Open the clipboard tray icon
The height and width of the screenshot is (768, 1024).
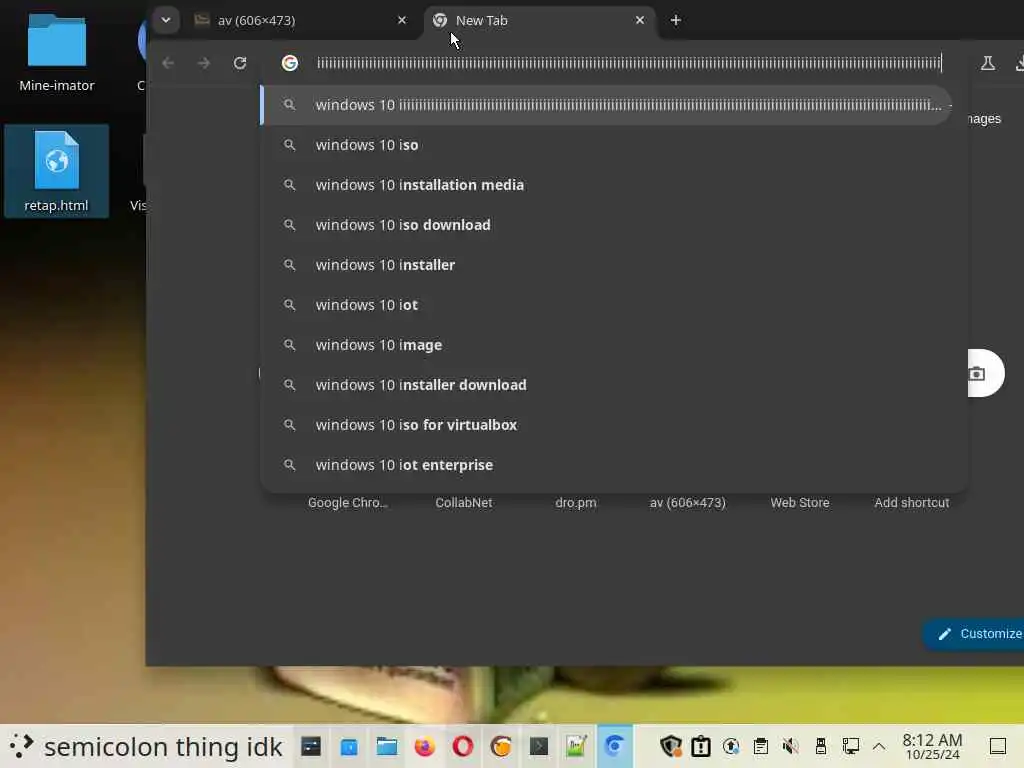tap(761, 746)
